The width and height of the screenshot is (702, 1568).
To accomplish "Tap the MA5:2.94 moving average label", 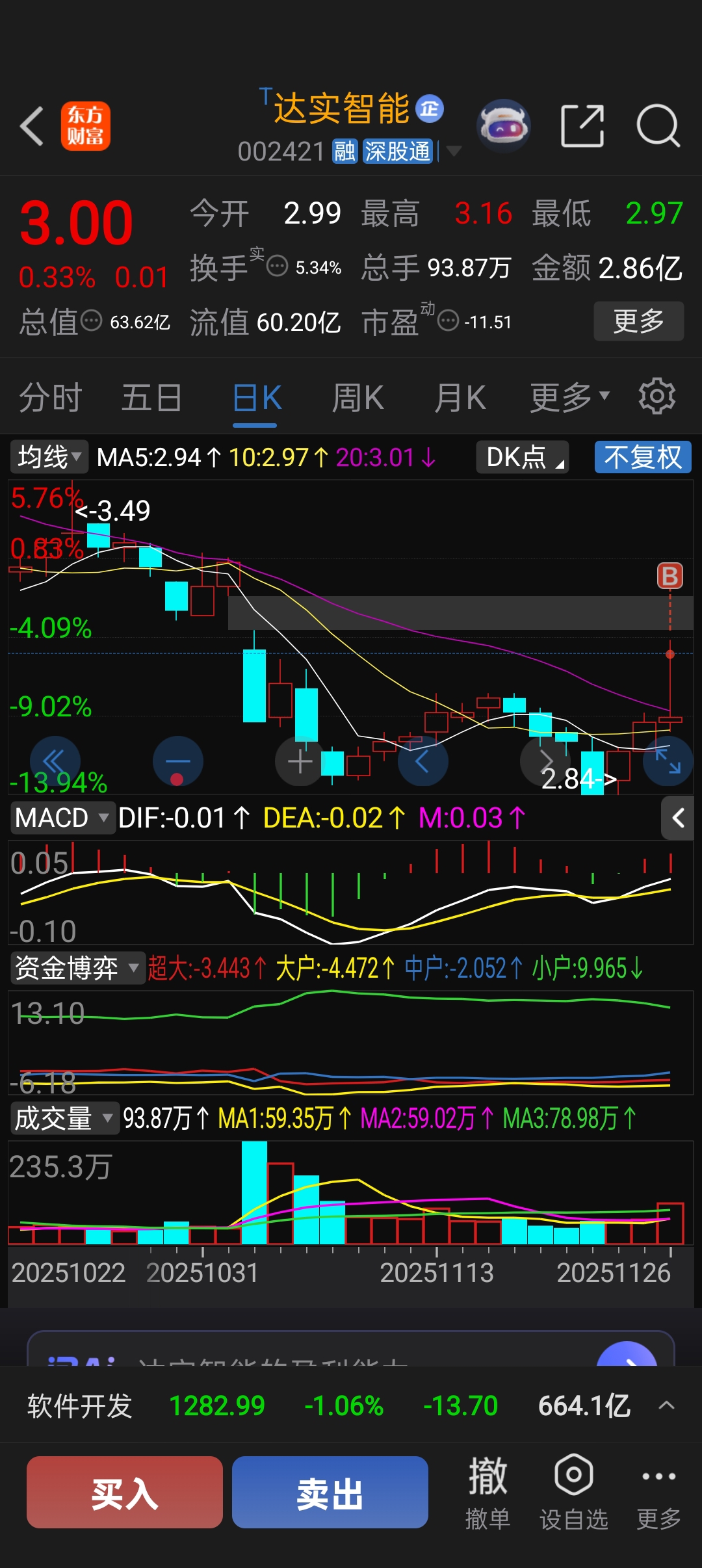I will pos(159,458).
